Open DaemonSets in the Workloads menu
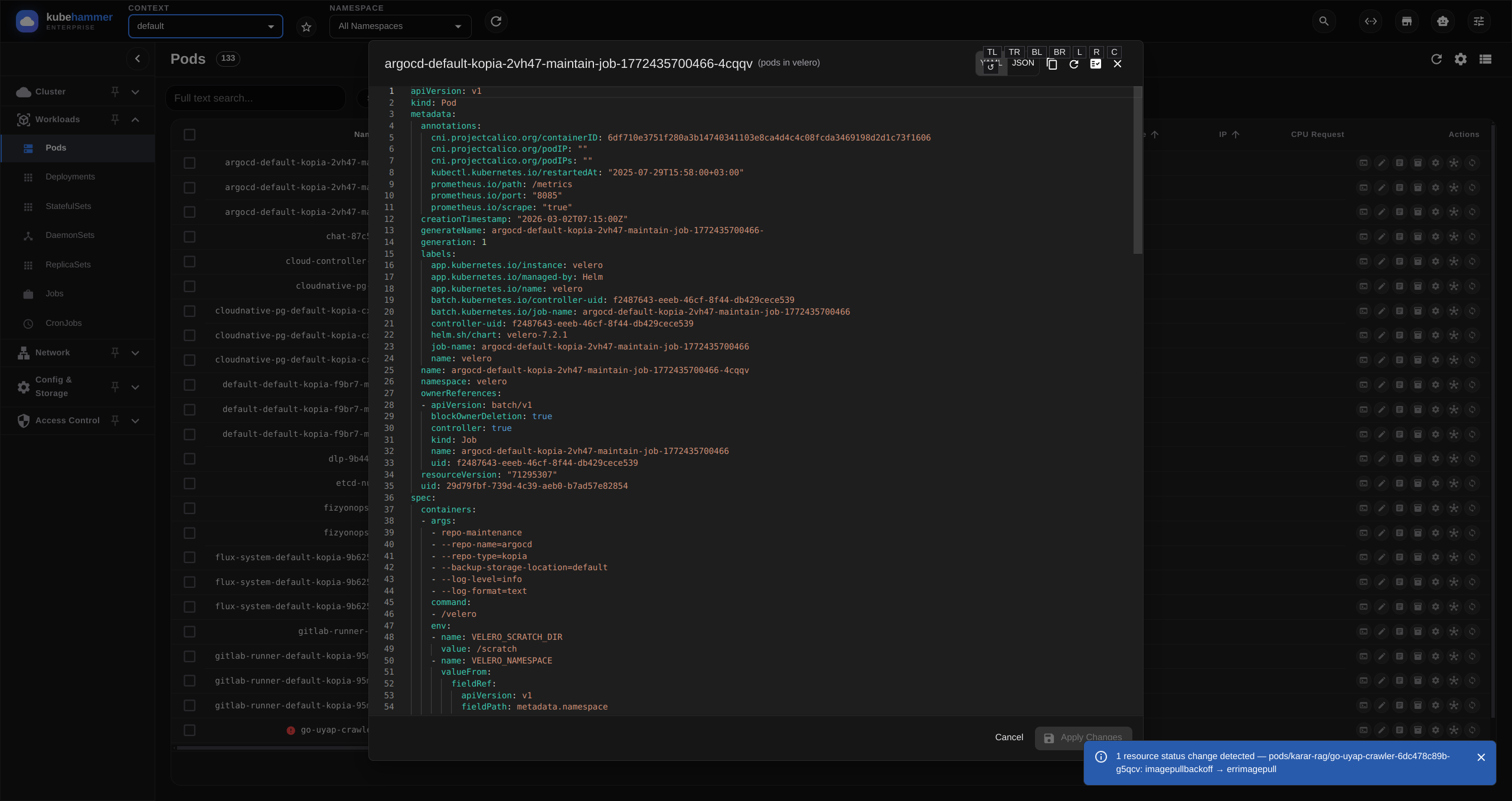This screenshot has width=1512, height=801. click(78, 236)
